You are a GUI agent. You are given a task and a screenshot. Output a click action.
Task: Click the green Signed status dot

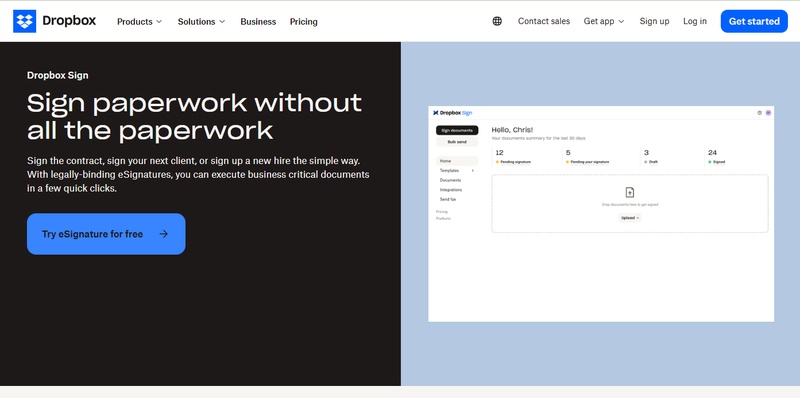coord(710,162)
